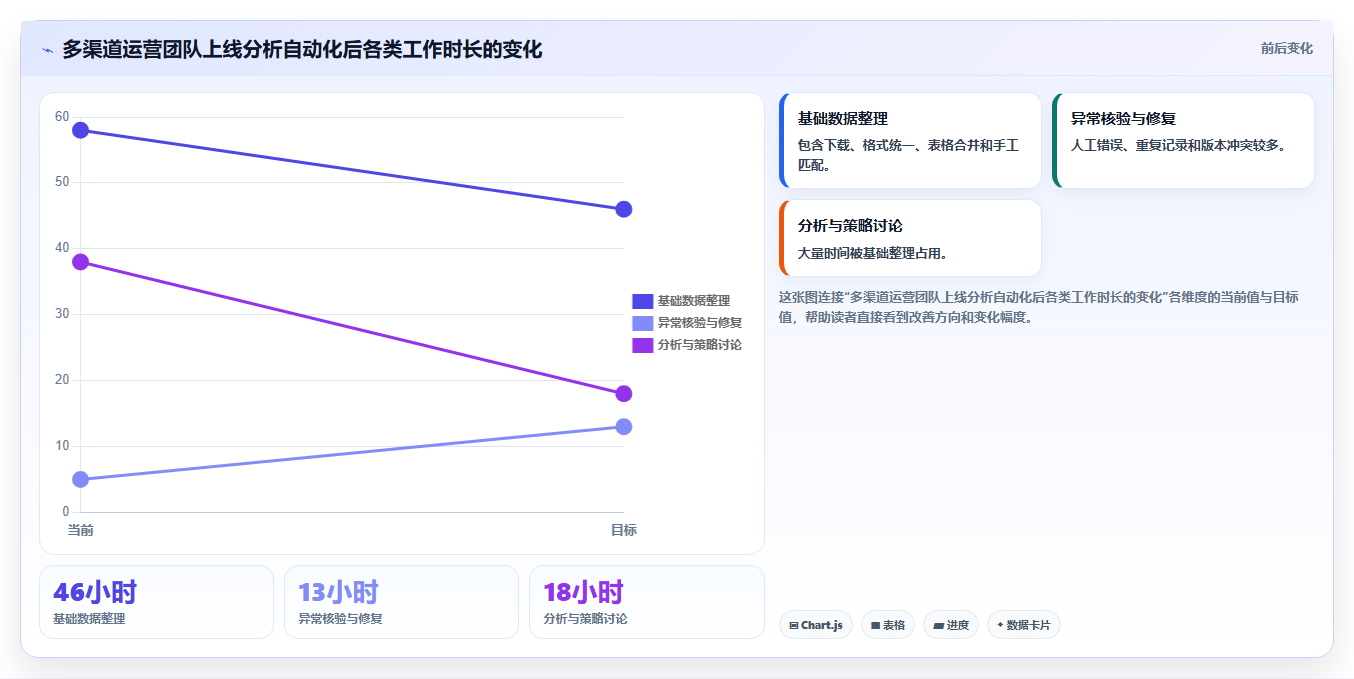The height and width of the screenshot is (679, 1354).
Task: Open the 基础数据整理 description card
Action: click(x=910, y=141)
